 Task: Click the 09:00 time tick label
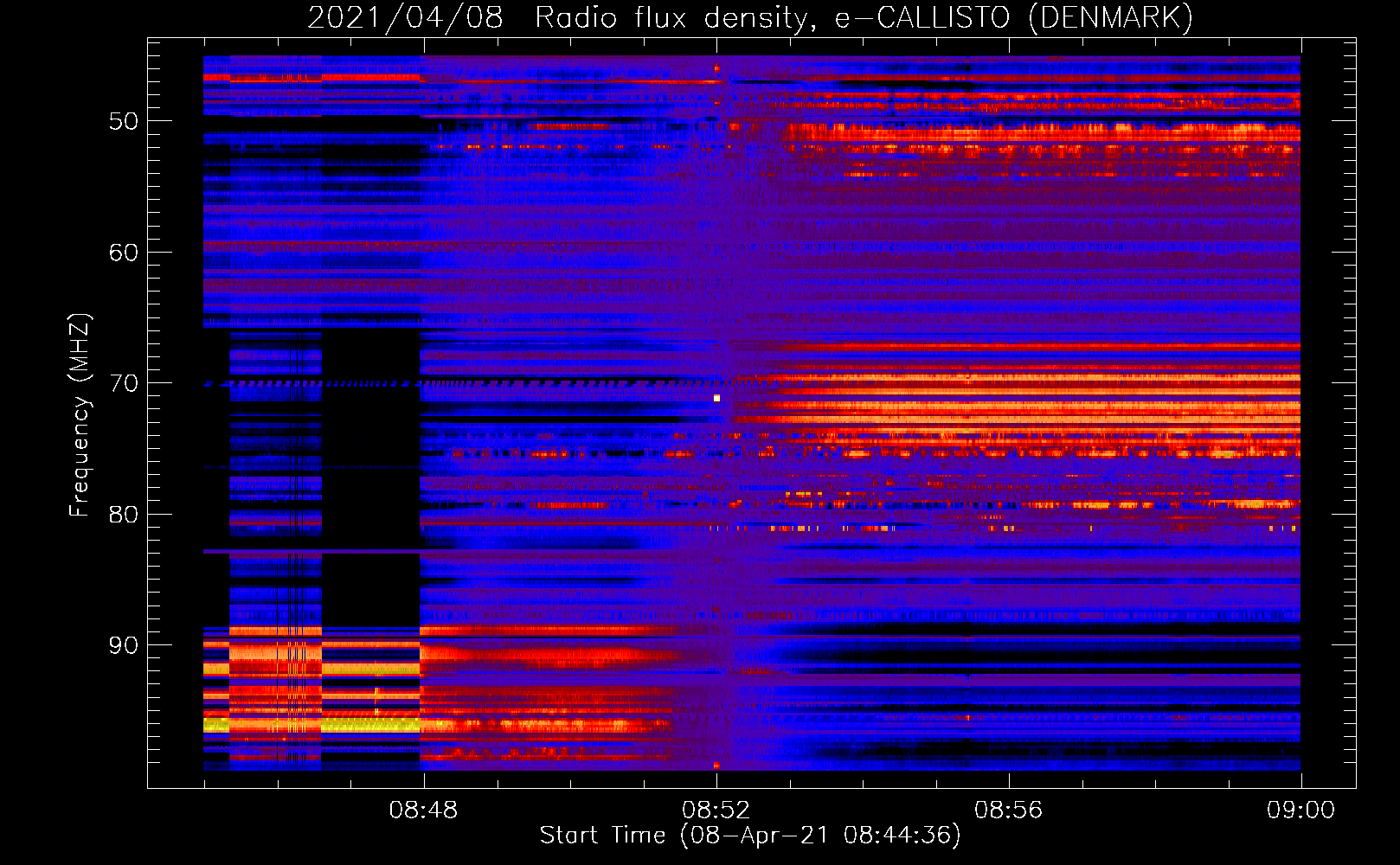click(1300, 811)
